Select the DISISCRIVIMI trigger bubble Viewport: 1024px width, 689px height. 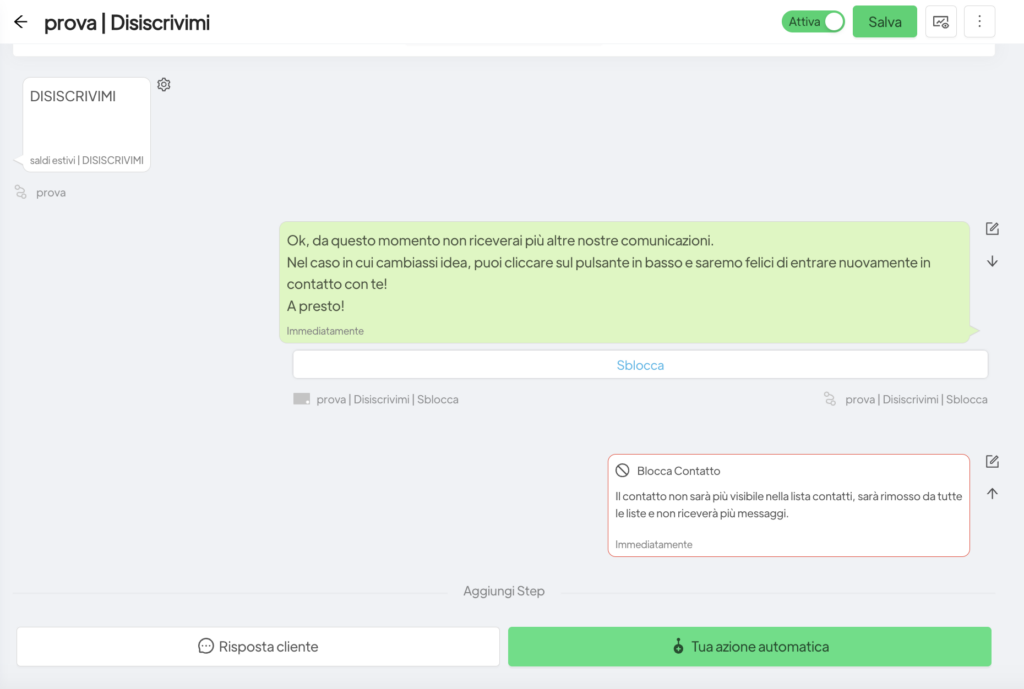point(86,124)
